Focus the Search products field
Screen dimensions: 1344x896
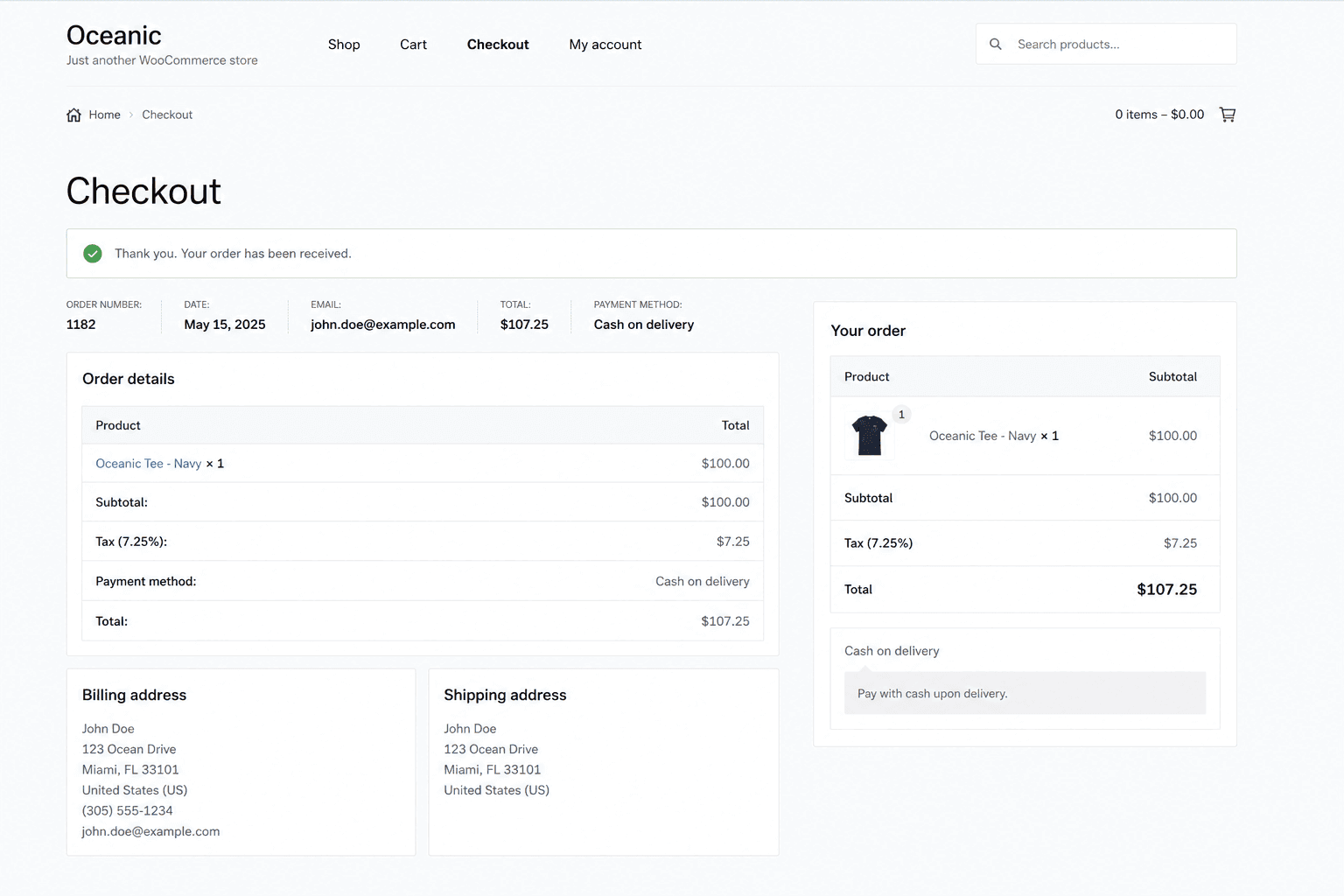pos(1106,44)
